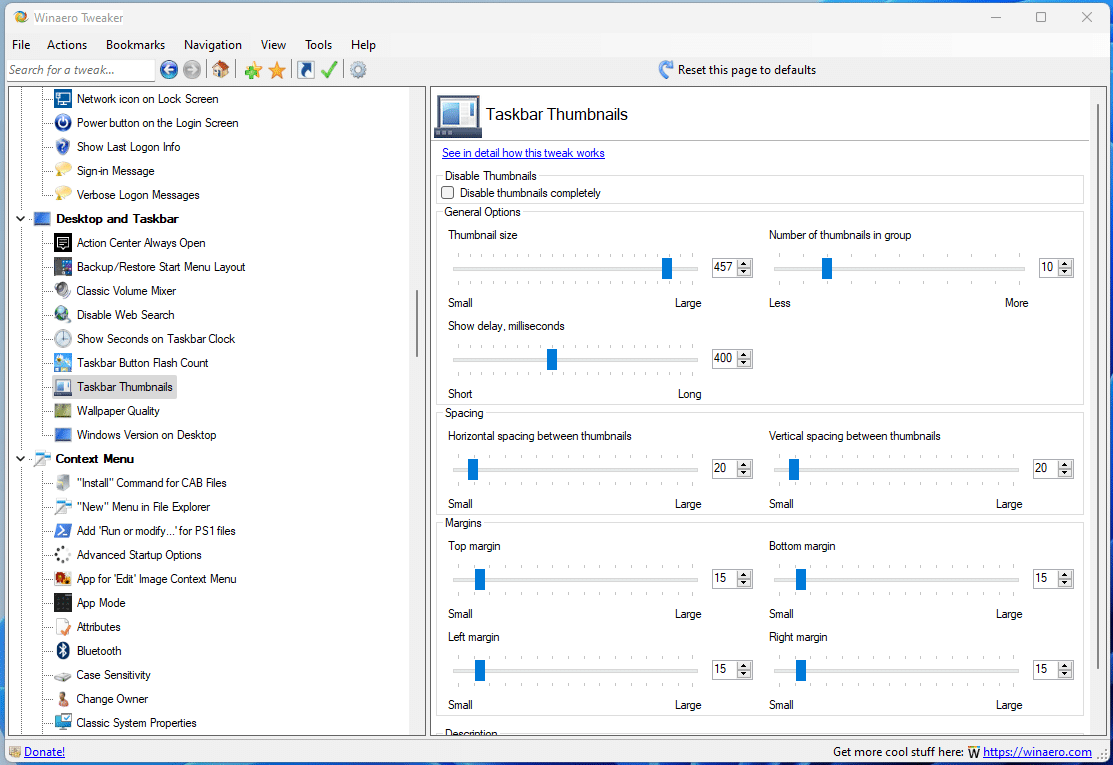Screen dimensions: 1113x765
Task: Click the Thumbnail size slider handle
Action: click(667, 268)
